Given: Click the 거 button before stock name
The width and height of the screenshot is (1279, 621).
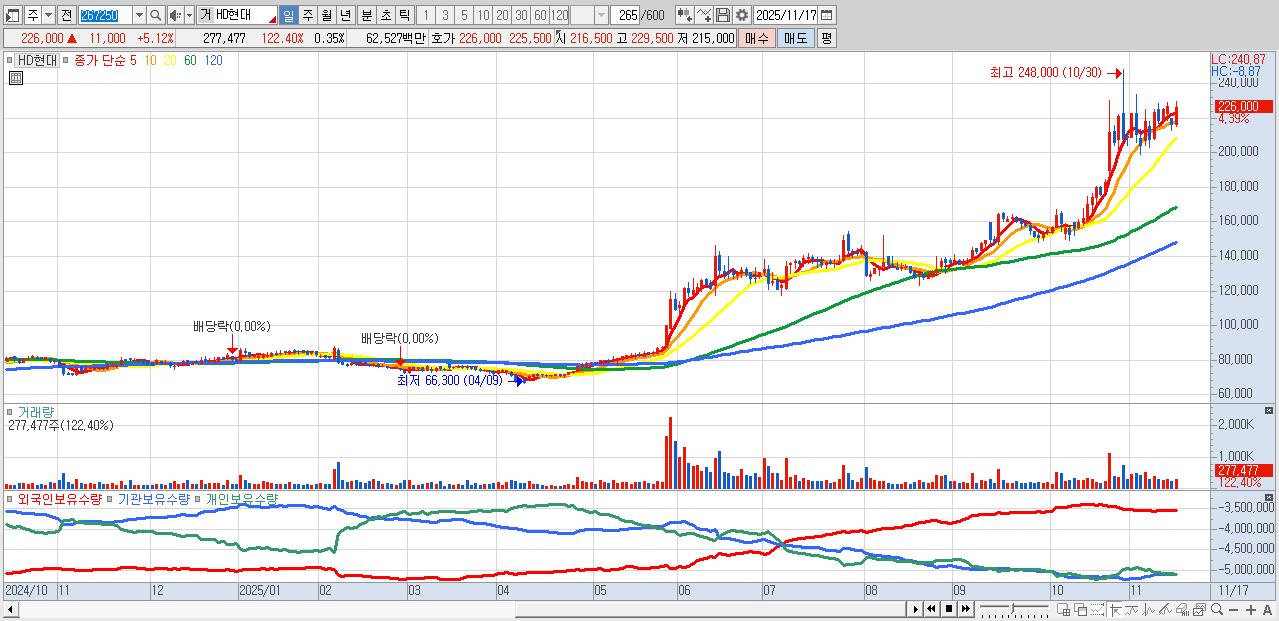Looking at the screenshot, I should click(205, 15).
